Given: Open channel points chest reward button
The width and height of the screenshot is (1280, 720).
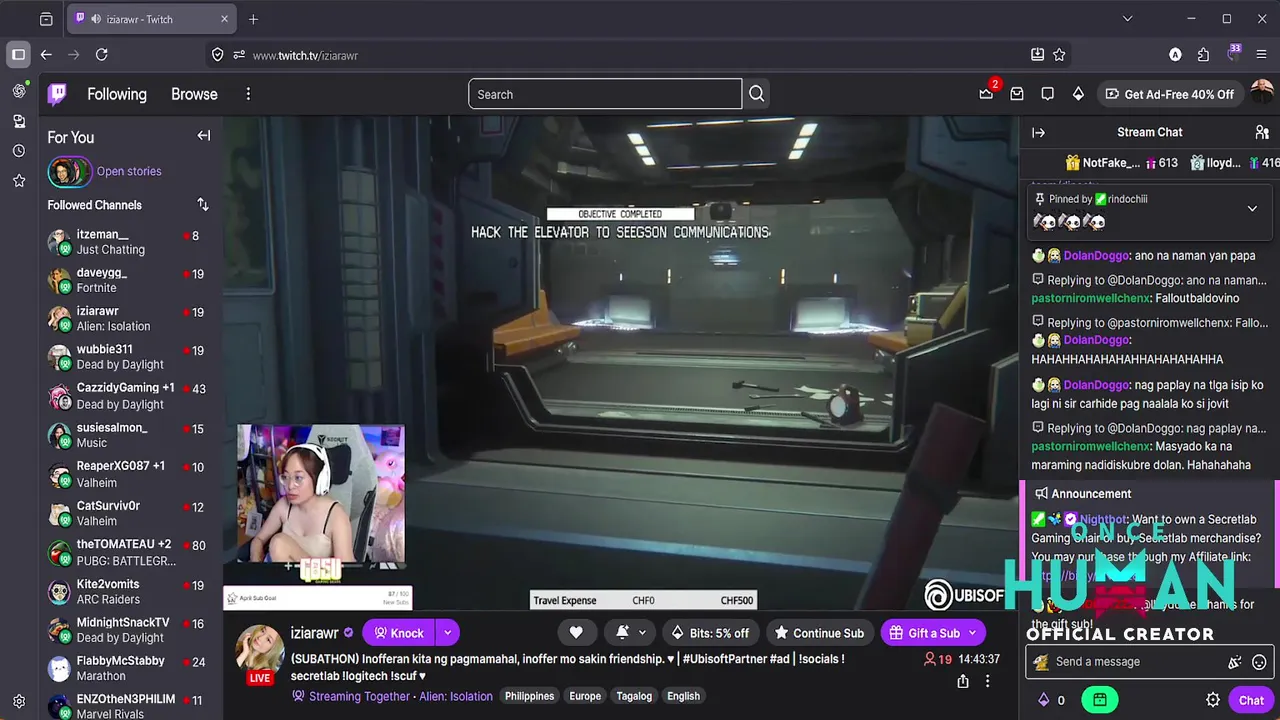Looking at the screenshot, I should [1100, 700].
